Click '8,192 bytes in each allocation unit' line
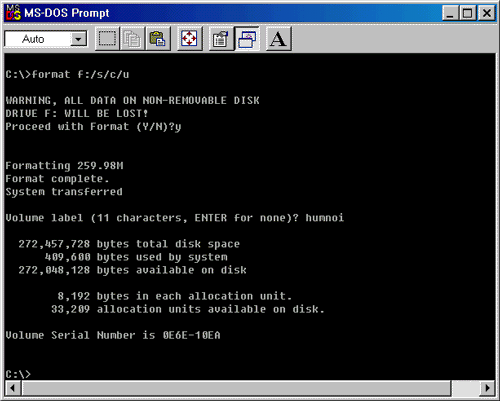Viewport: 500px width, 401px height. (175, 296)
